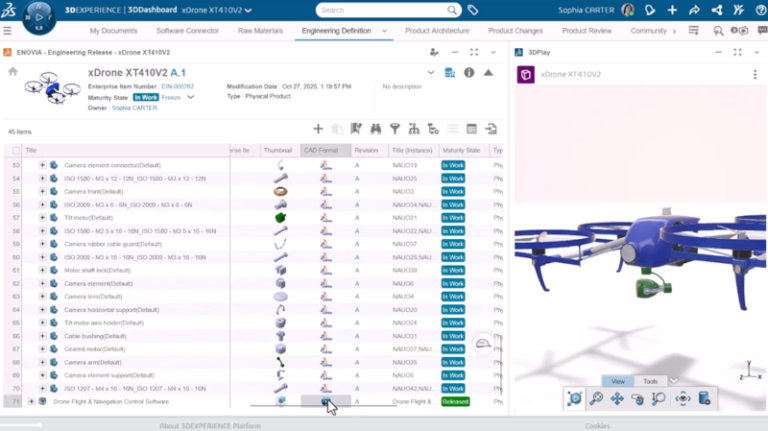Viewport: 768px width, 431px height.
Task: Switch to the Product Changes tab
Action: [515, 31]
